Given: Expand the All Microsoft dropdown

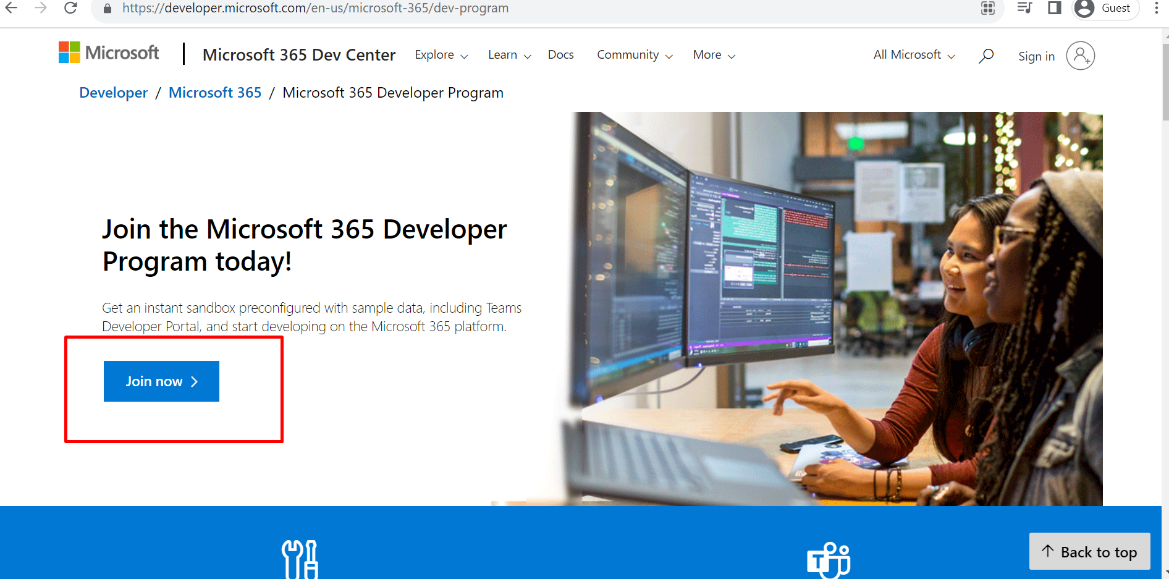Looking at the screenshot, I should click(914, 55).
